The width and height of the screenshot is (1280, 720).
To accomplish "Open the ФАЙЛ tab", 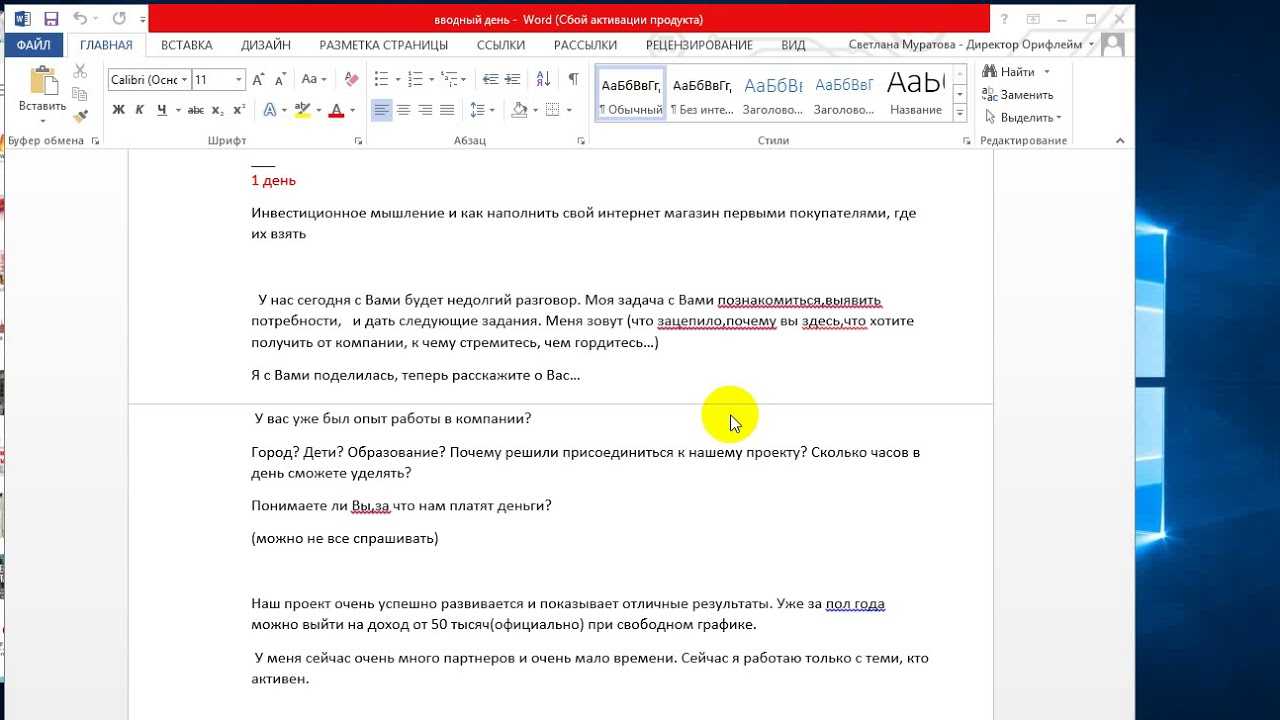I will point(34,45).
